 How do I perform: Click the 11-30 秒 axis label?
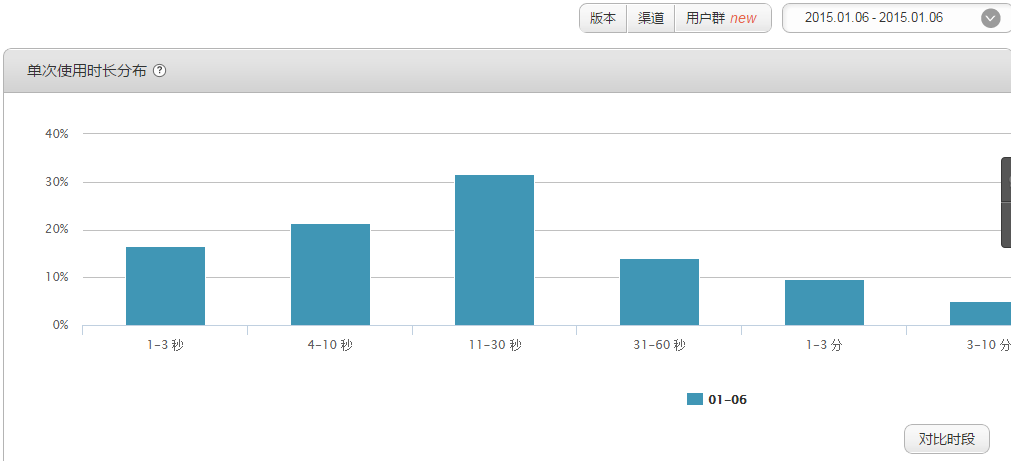pyautogui.click(x=495, y=345)
